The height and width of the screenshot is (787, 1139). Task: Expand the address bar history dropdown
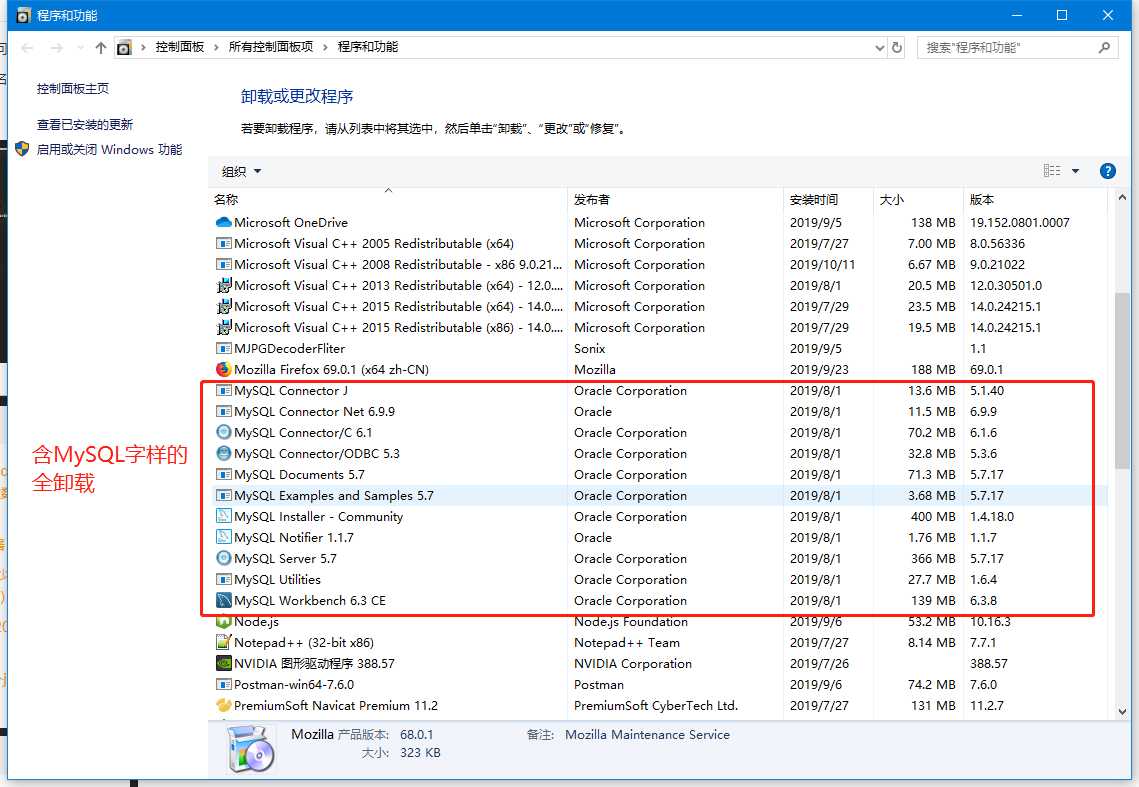click(880, 48)
